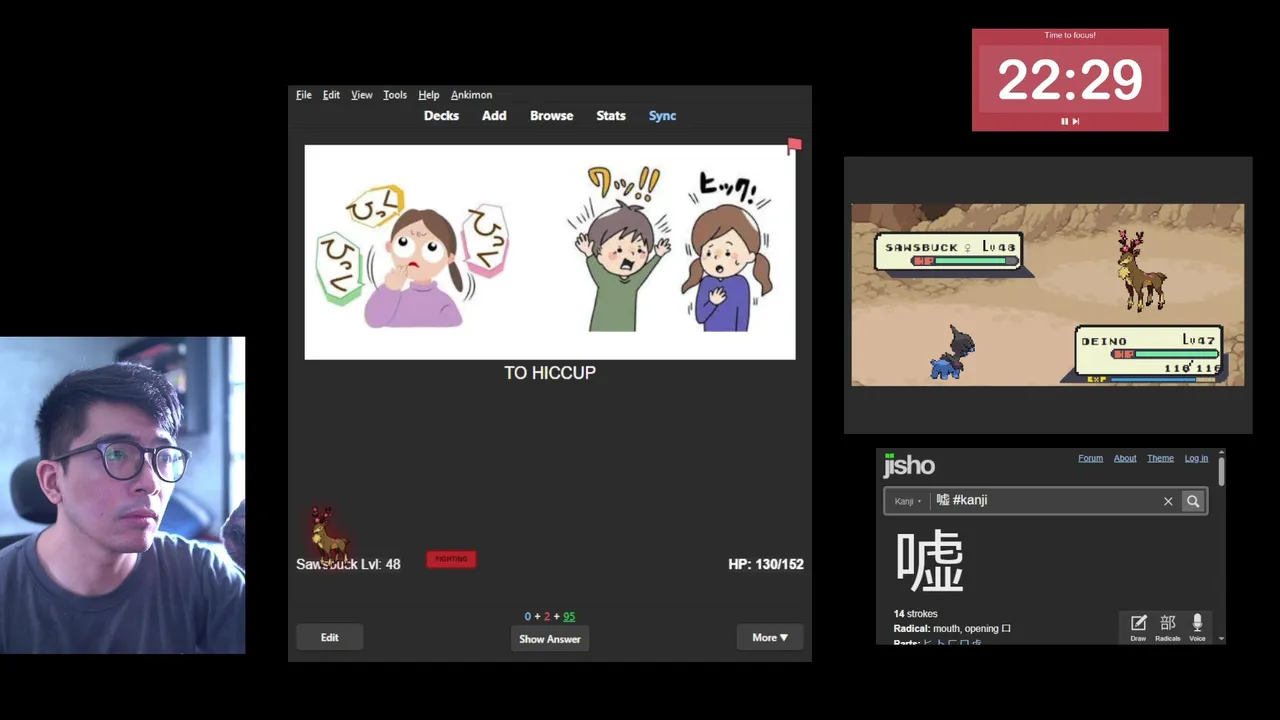
Task: Open the Kanji search type dropdown
Action: (908, 501)
